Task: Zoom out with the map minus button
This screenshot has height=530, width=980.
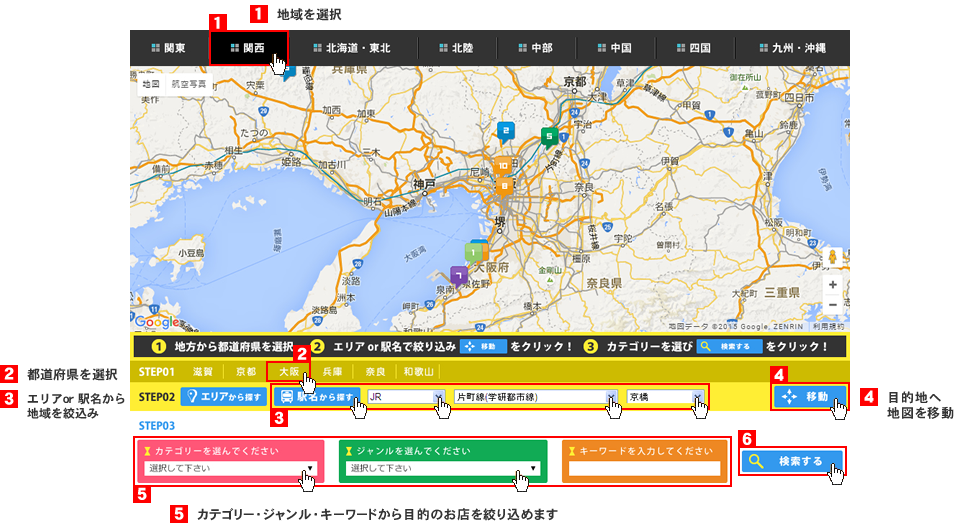Action: (832, 305)
